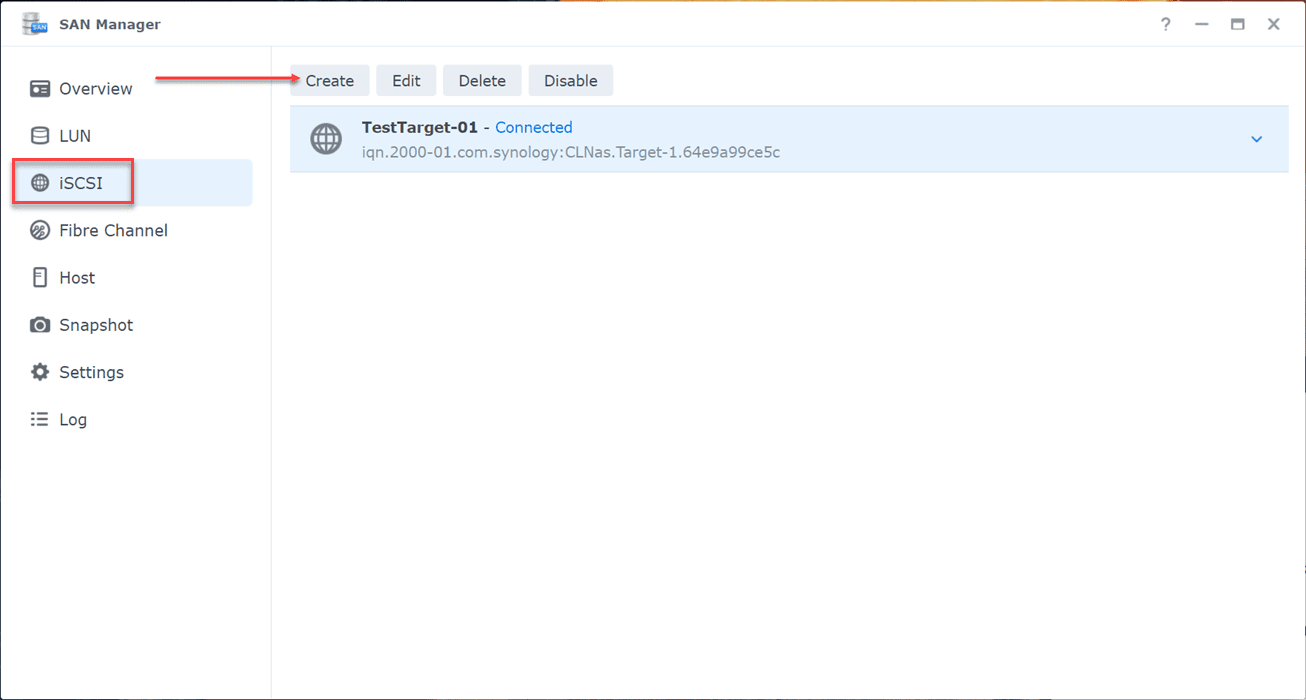Click the Settings gear icon

tap(39, 371)
